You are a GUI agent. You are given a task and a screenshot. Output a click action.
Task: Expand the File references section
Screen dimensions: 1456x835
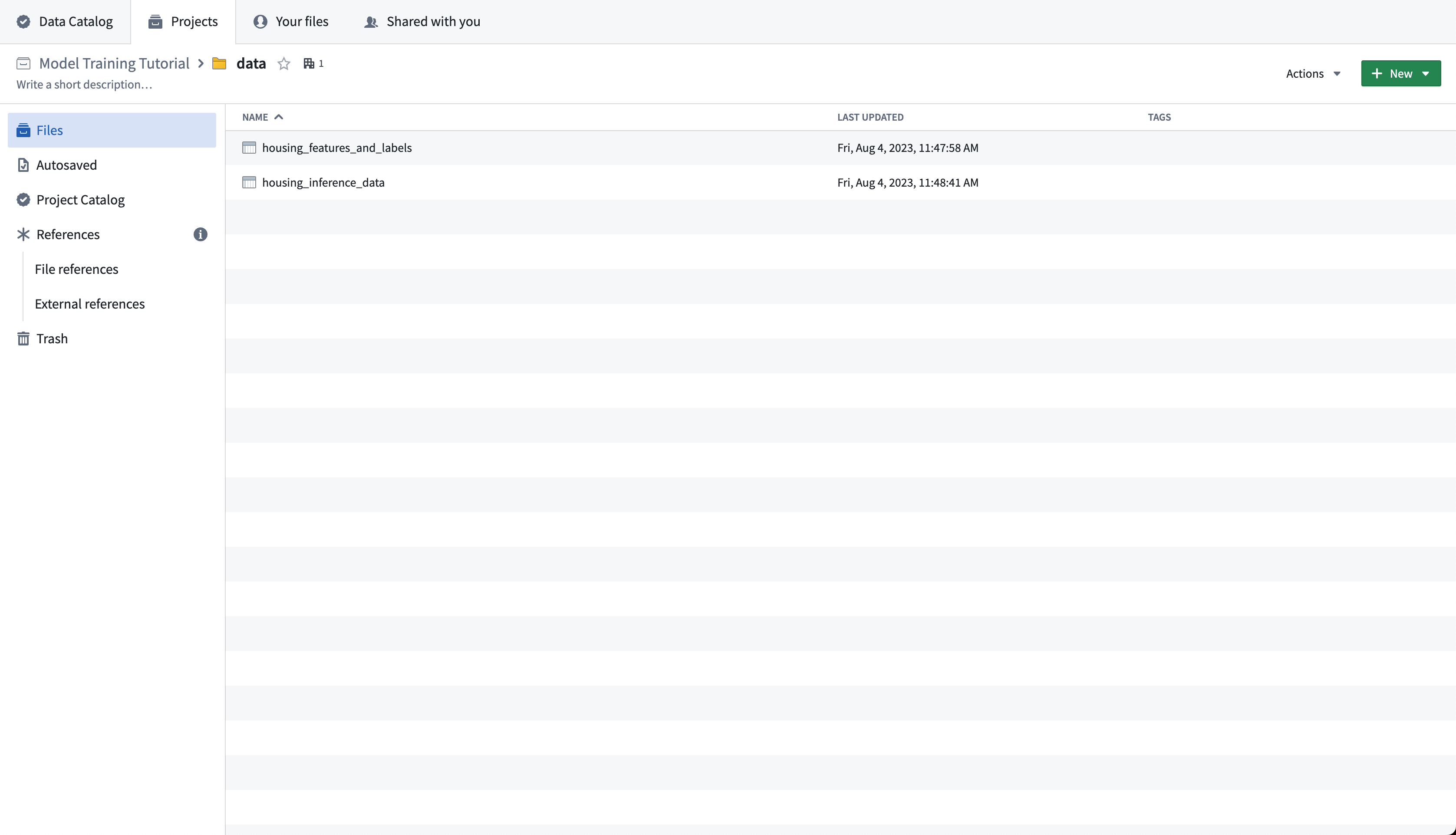(x=76, y=268)
